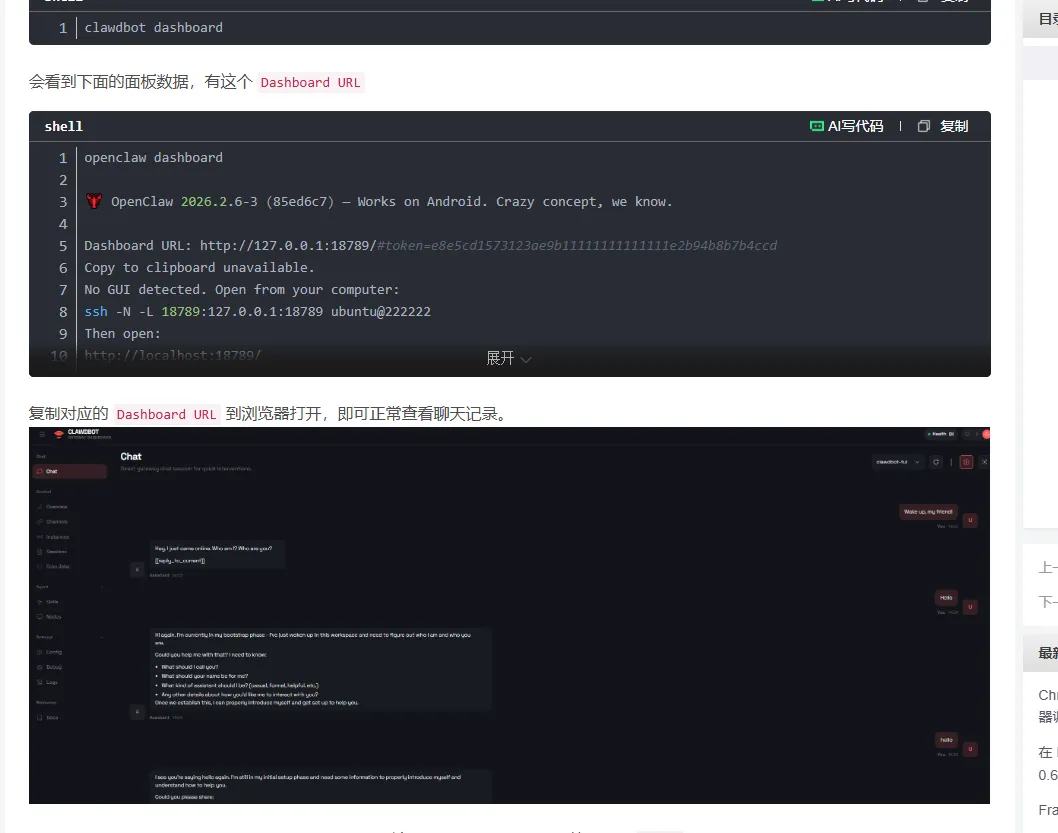
Task: Click the Dashboard URL http://127.0.0.1:18789 line
Action: click(430, 246)
